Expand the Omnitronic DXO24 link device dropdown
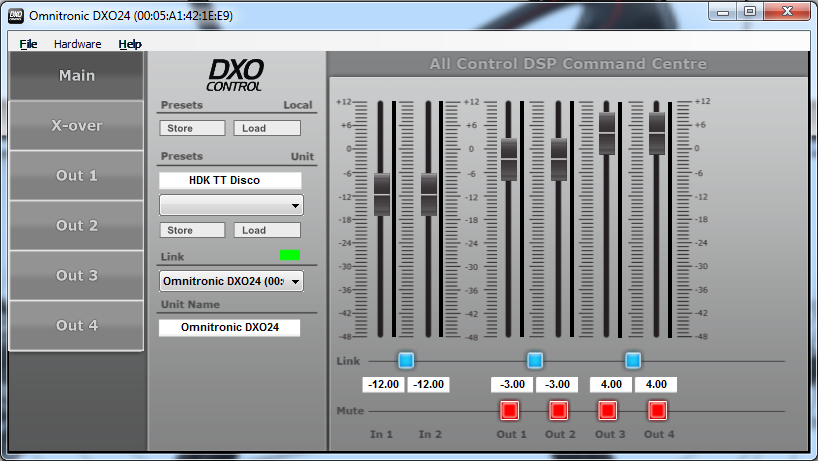The width and height of the screenshot is (819, 461). (231, 281)
